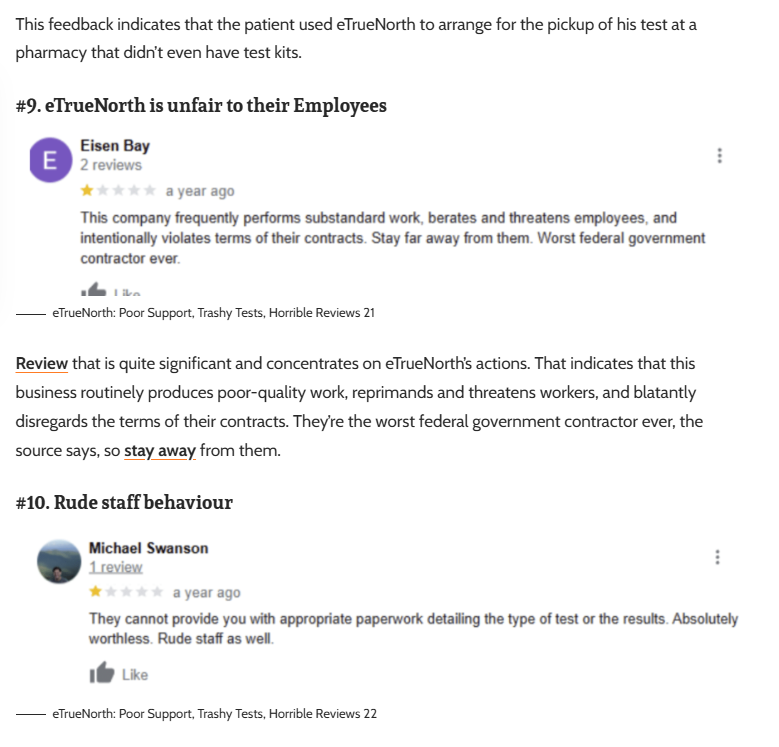Open three-dot menu on Eisen Bay review

[x=719, y=156]
